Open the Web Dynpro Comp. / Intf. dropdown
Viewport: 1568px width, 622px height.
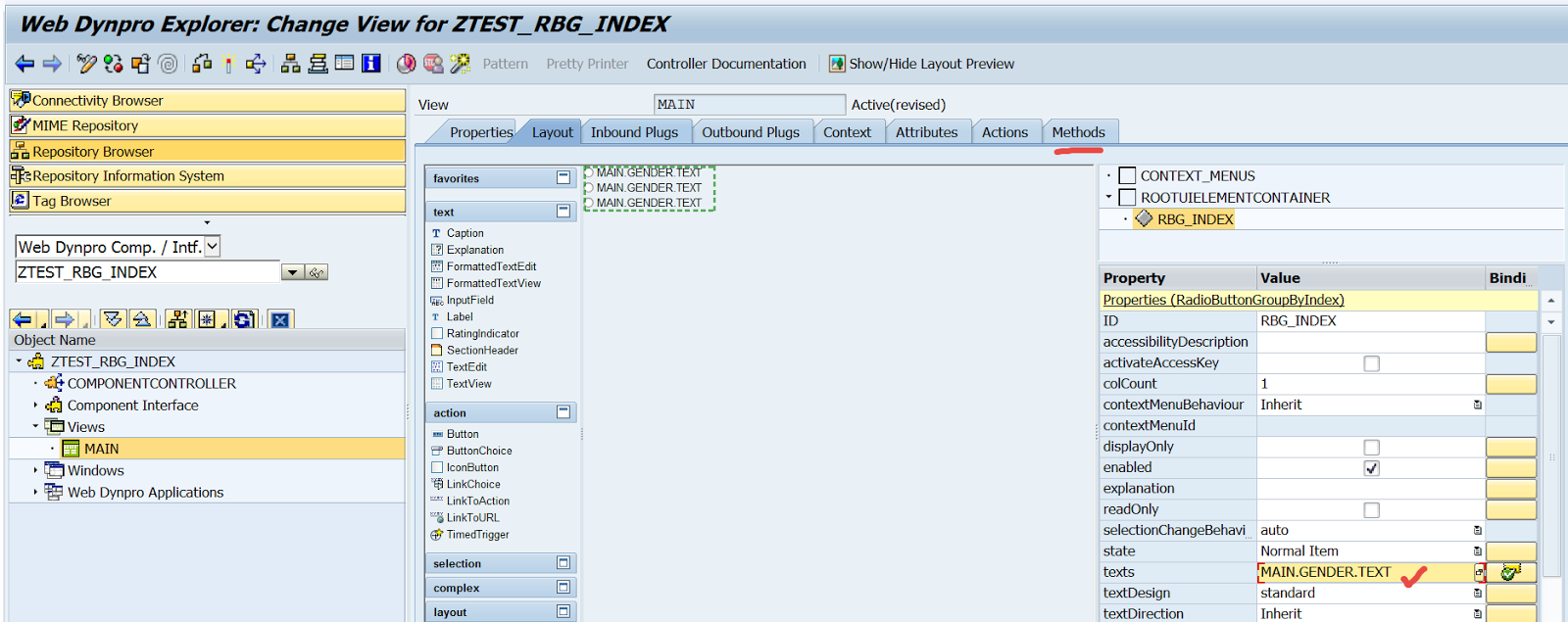(x=213, y=247)
